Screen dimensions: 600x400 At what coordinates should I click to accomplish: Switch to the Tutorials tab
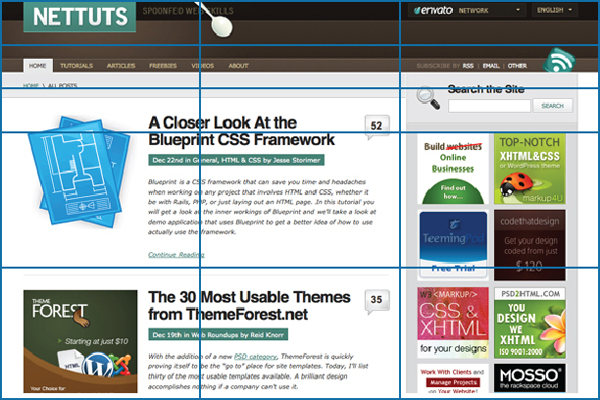pyautogui.click(x=76, y=66)
